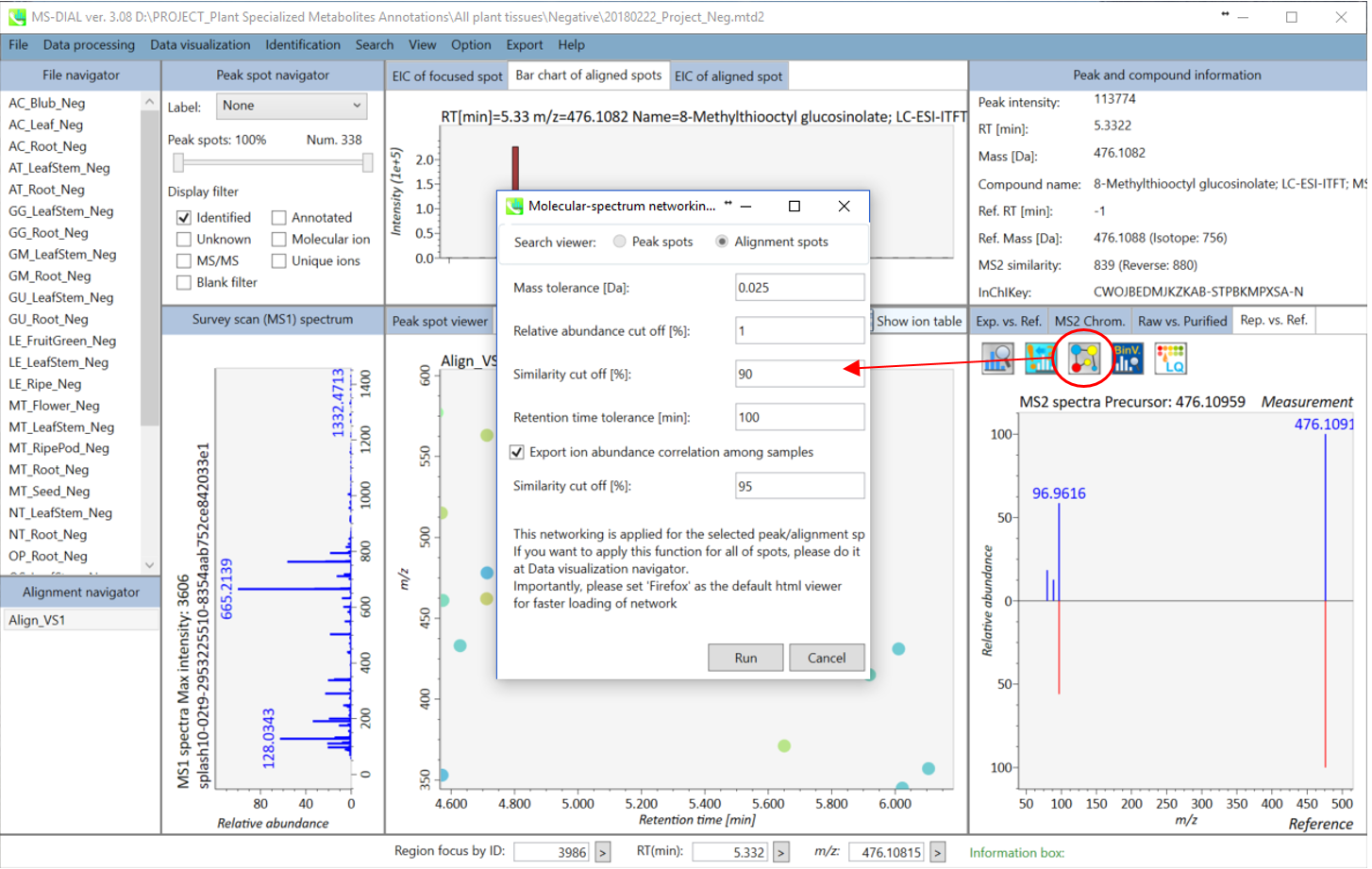Image resolution: width=1372 pixels, height=869 pixels.
Task: Open the Option menu
Action: (471, 44)
